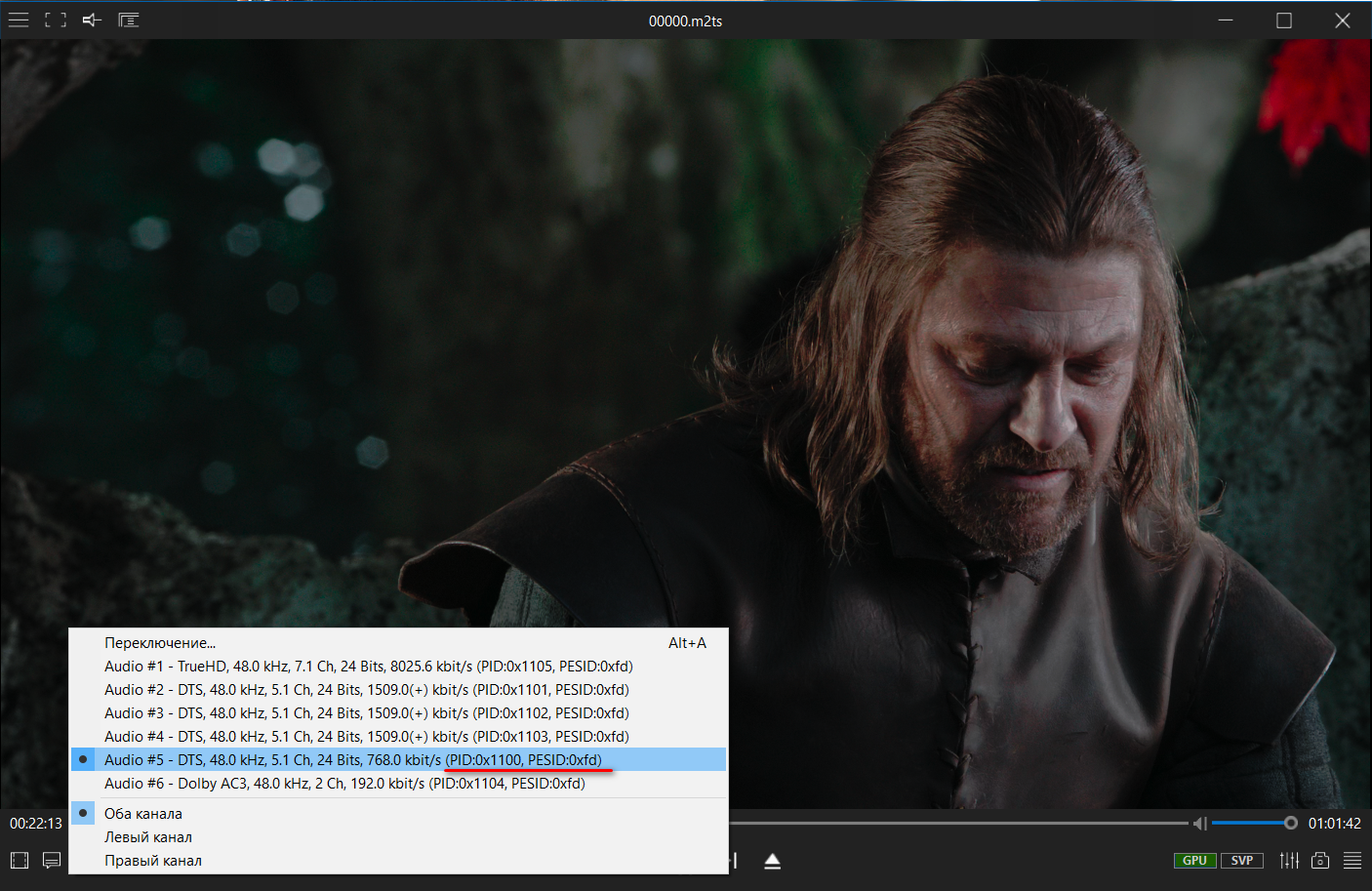Select Audio #6 Dolby AC3 track

click(x=344, y=784)
